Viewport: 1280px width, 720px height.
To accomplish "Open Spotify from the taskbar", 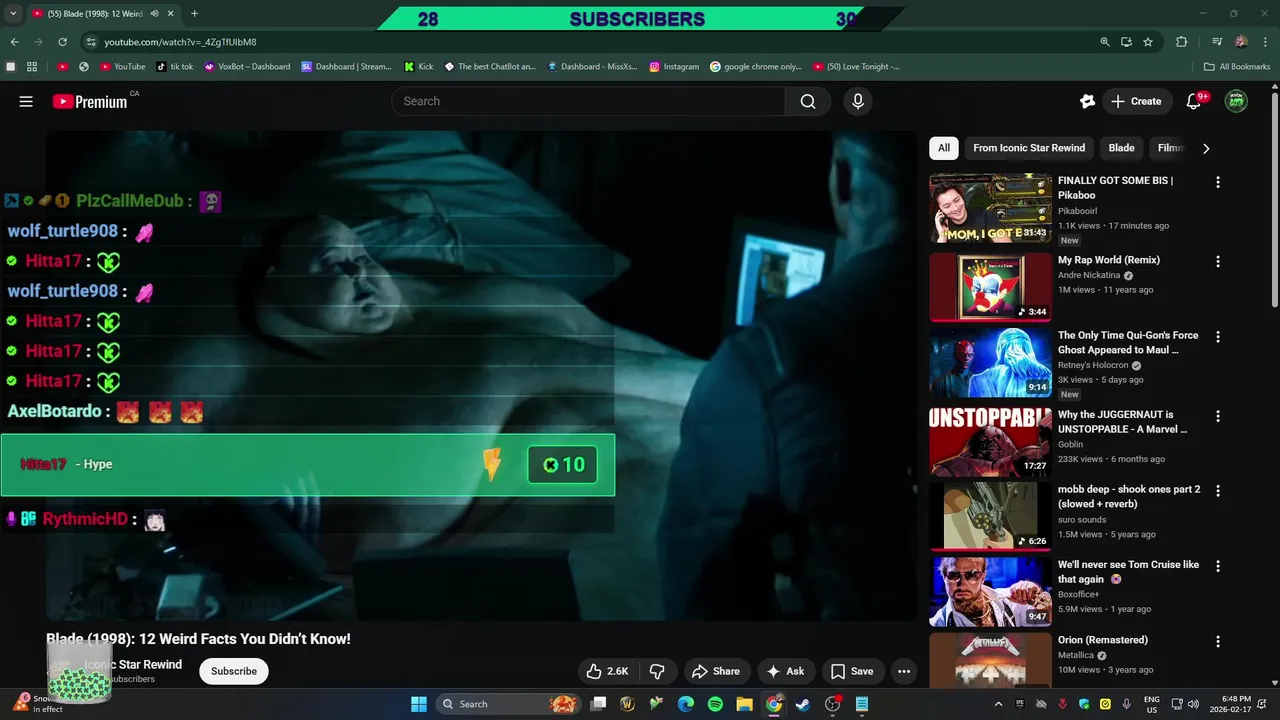I will tap(715, 704).
